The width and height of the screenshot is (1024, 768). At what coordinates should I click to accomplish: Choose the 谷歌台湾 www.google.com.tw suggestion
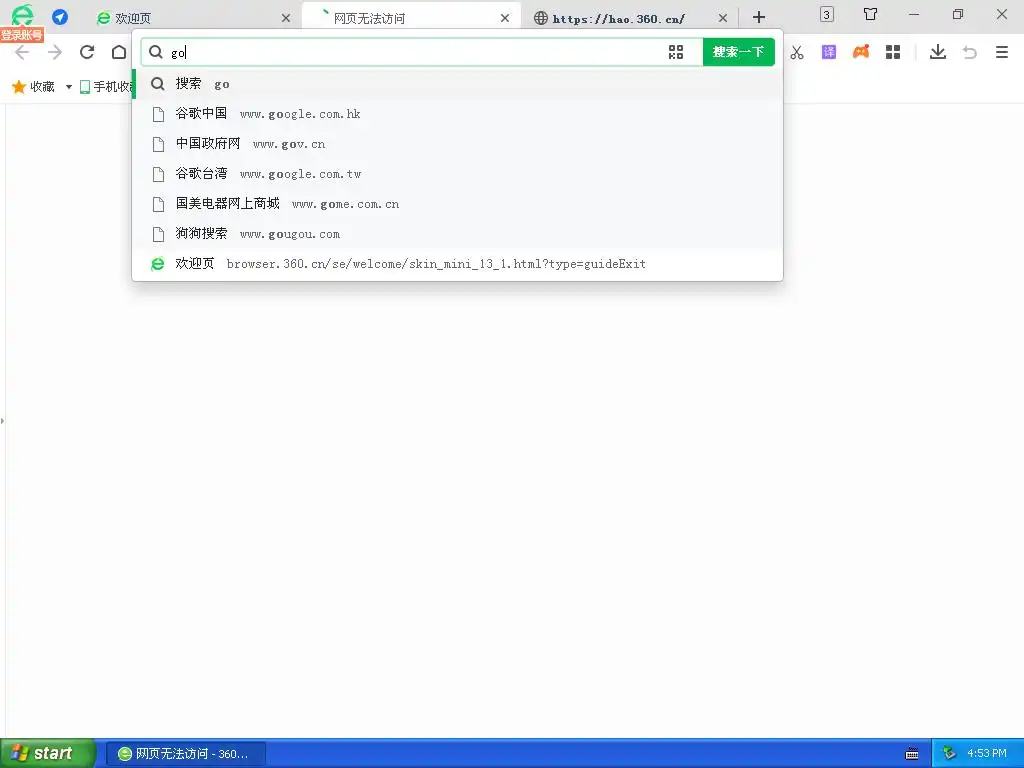457,174
